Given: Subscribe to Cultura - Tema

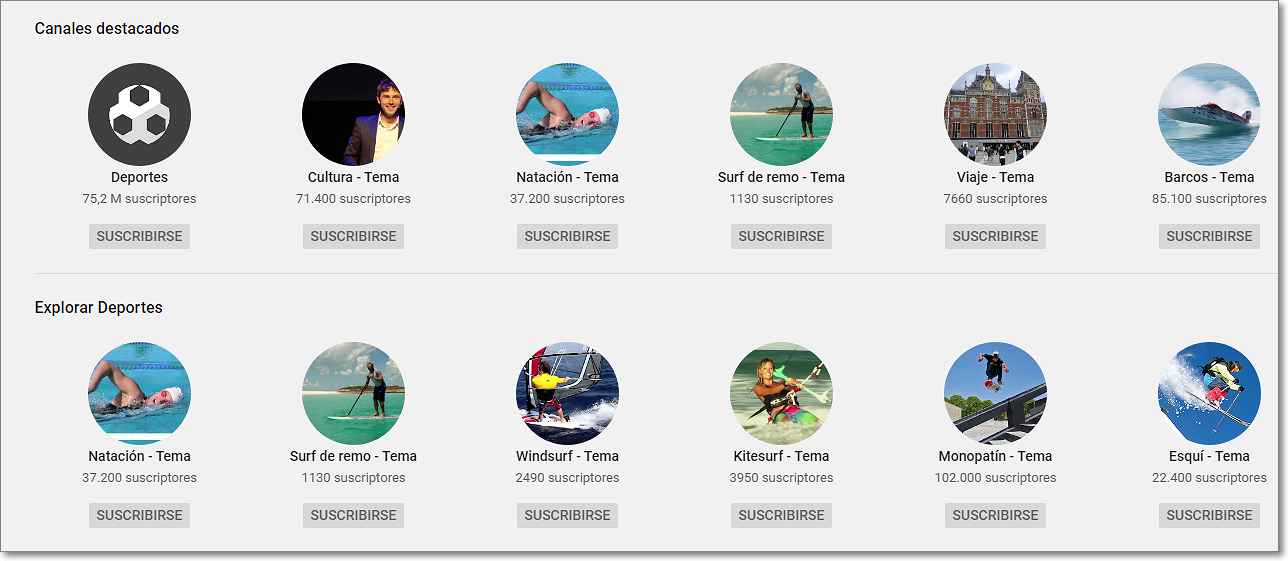Looking at the screenshot, I should 353,236.
